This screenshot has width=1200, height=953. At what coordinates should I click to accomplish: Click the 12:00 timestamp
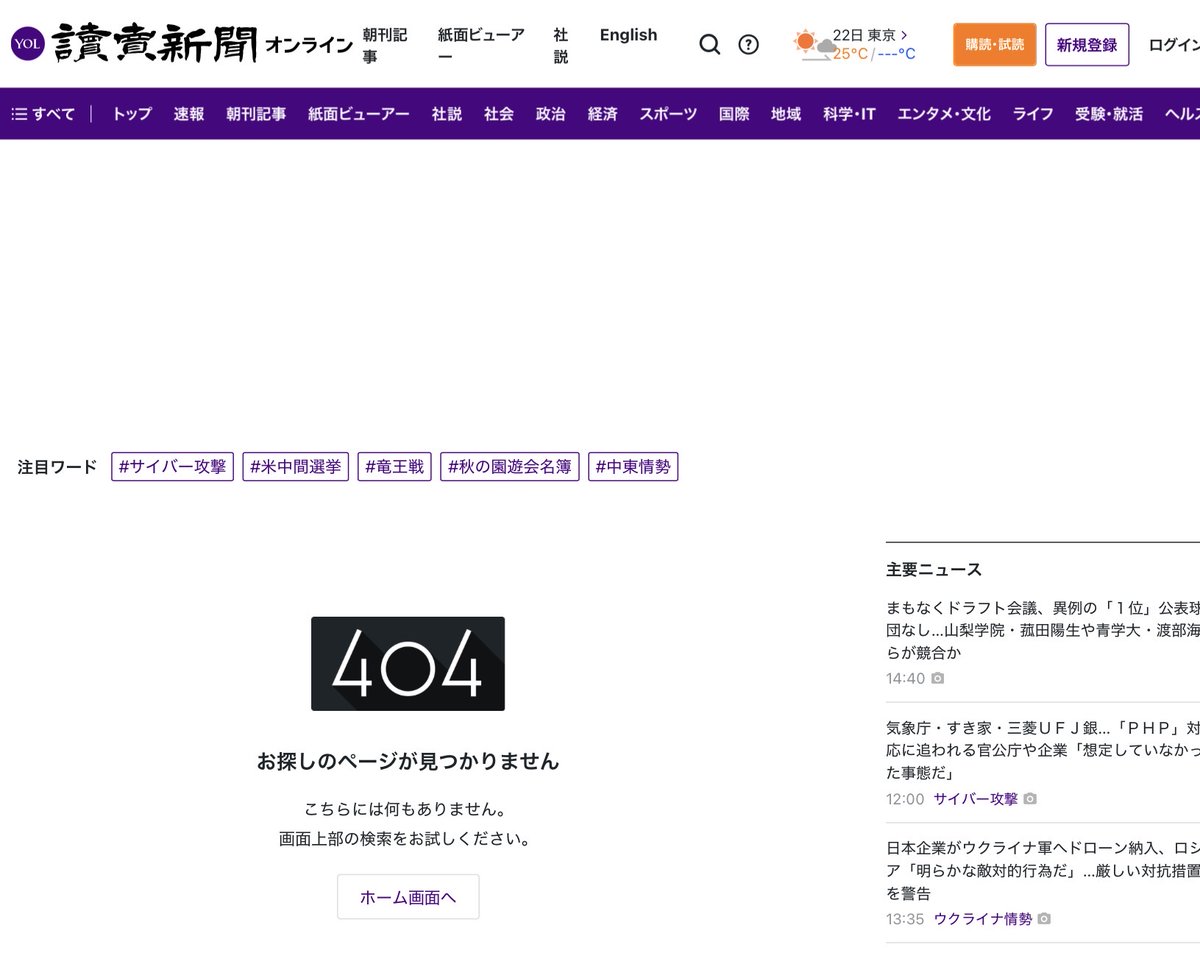[x=905, y=799]
